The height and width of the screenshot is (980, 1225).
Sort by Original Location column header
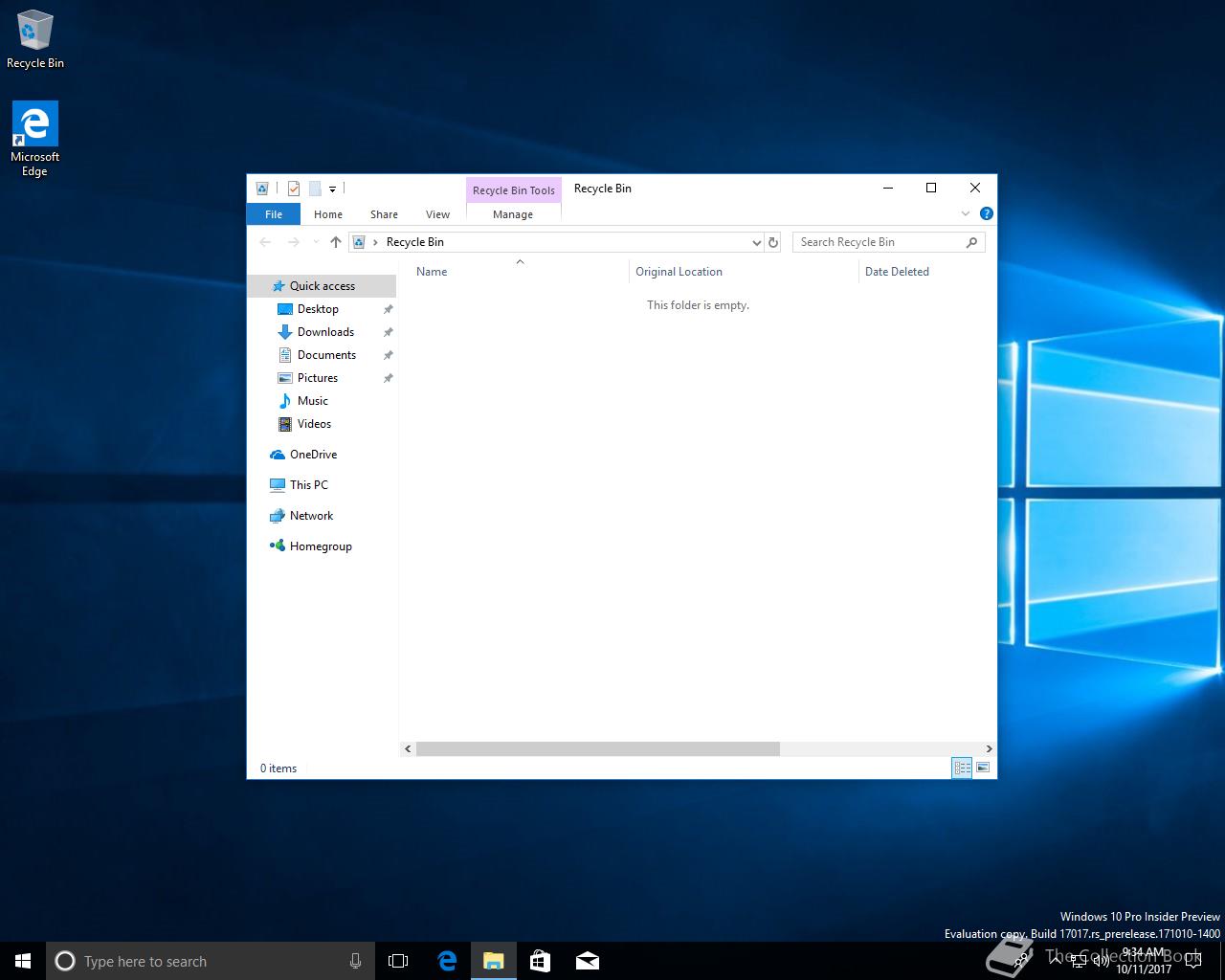[x=679, y=272]
